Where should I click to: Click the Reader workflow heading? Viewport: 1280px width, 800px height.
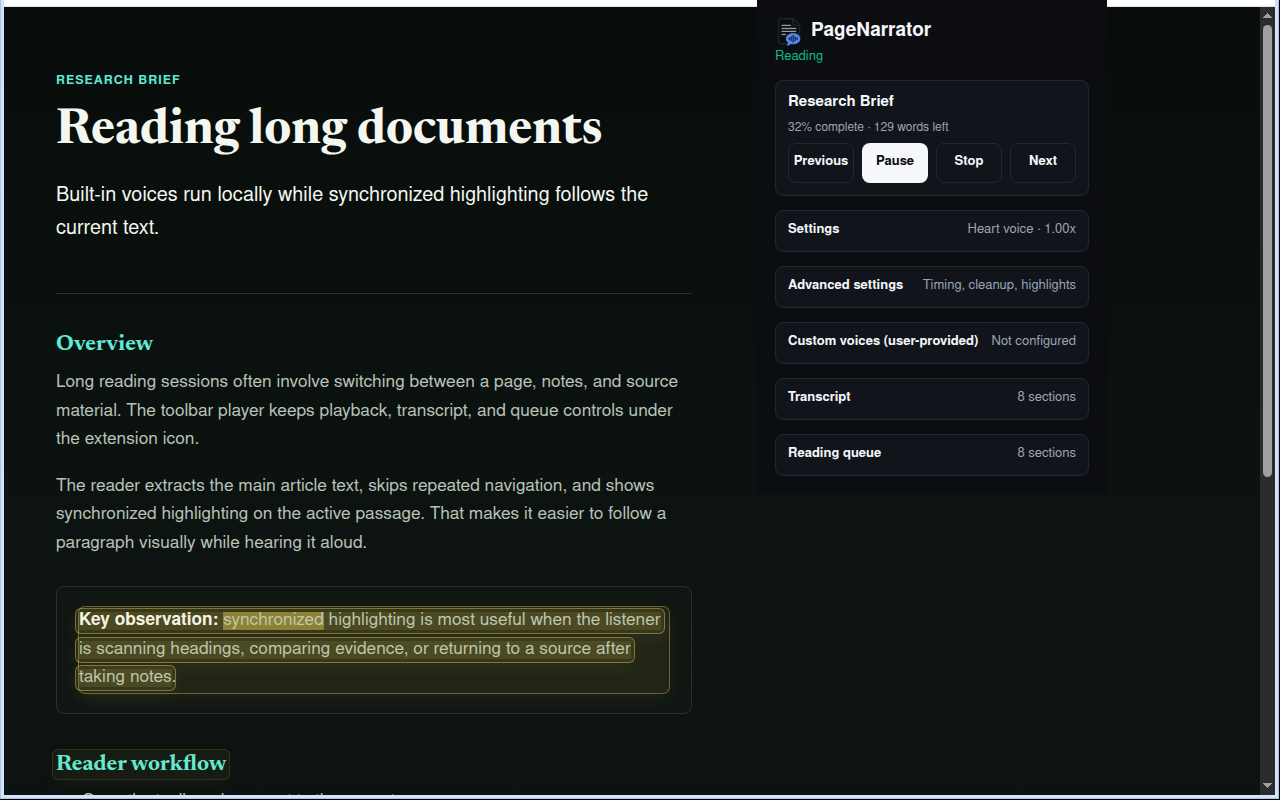pyautogui.click(x=141, y=763)
